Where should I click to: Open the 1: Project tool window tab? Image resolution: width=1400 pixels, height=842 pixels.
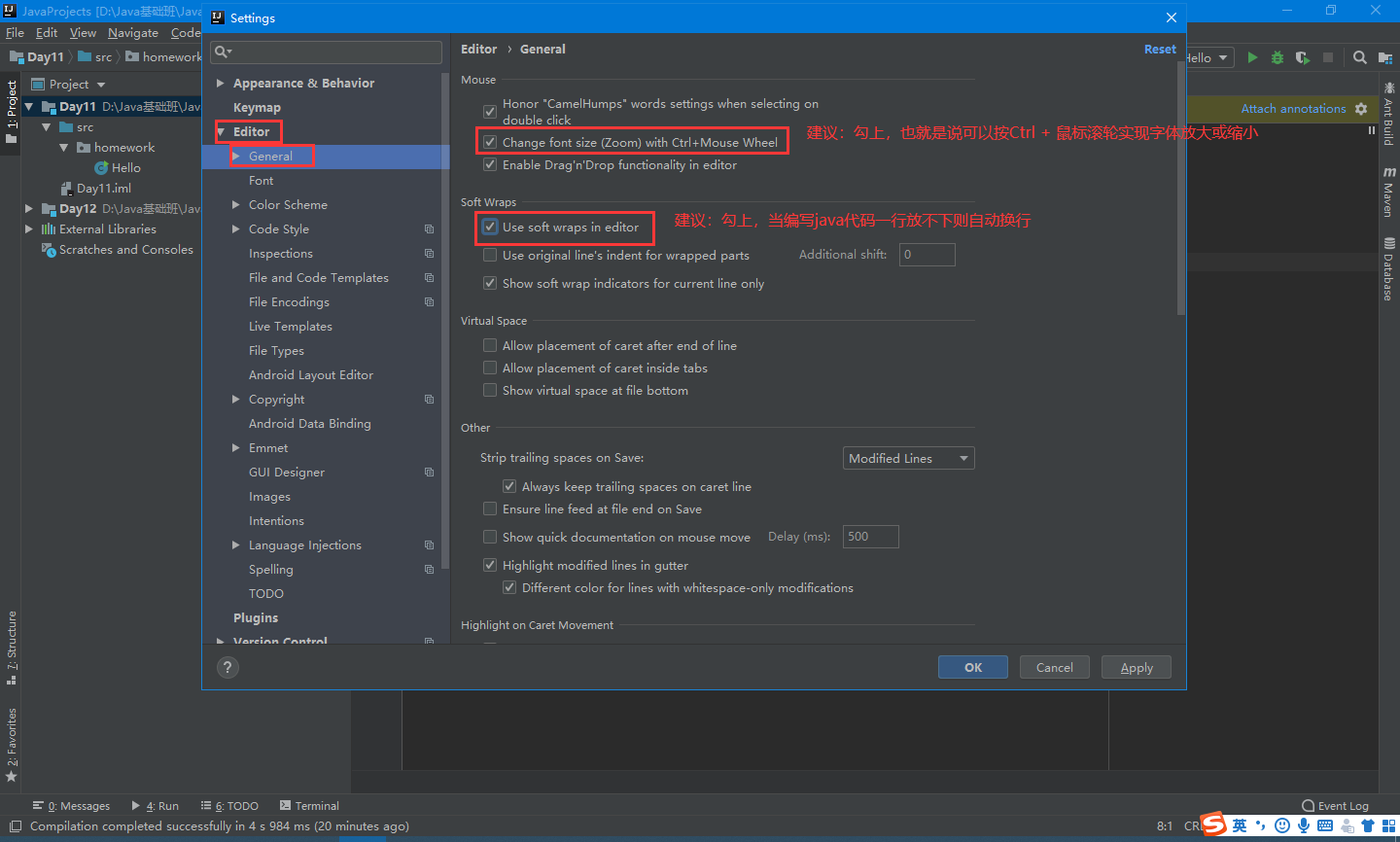click(12, 111)
